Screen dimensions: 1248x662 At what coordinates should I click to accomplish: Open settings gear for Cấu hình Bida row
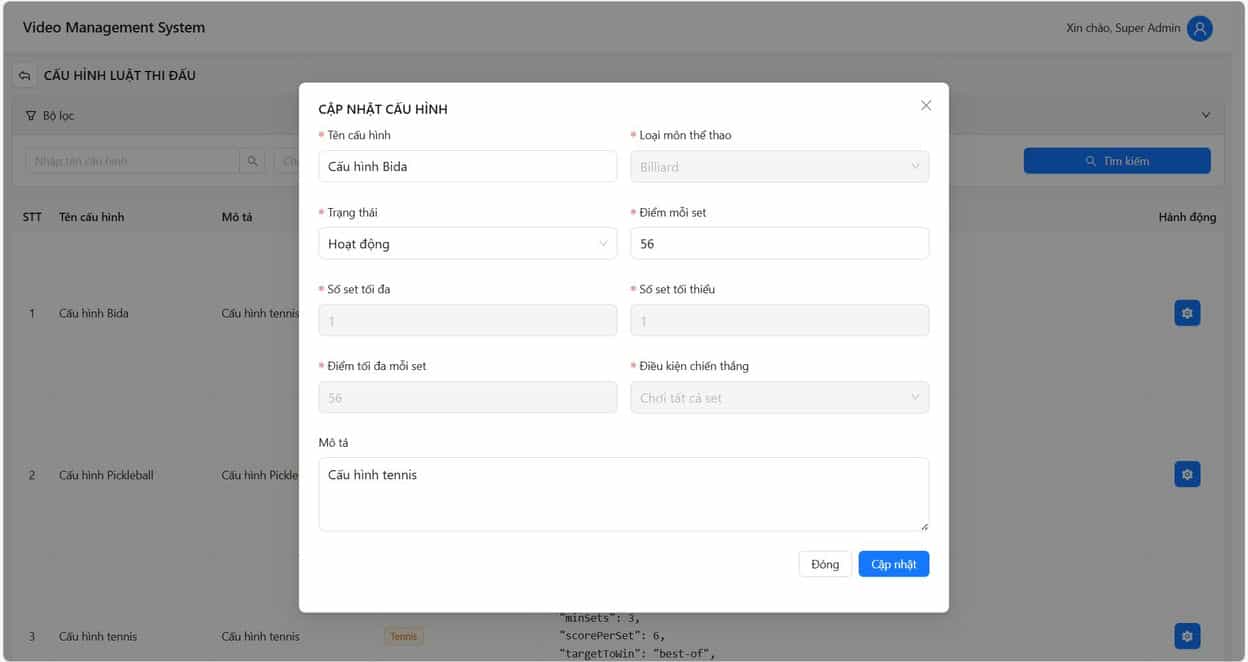(1186, 313)
